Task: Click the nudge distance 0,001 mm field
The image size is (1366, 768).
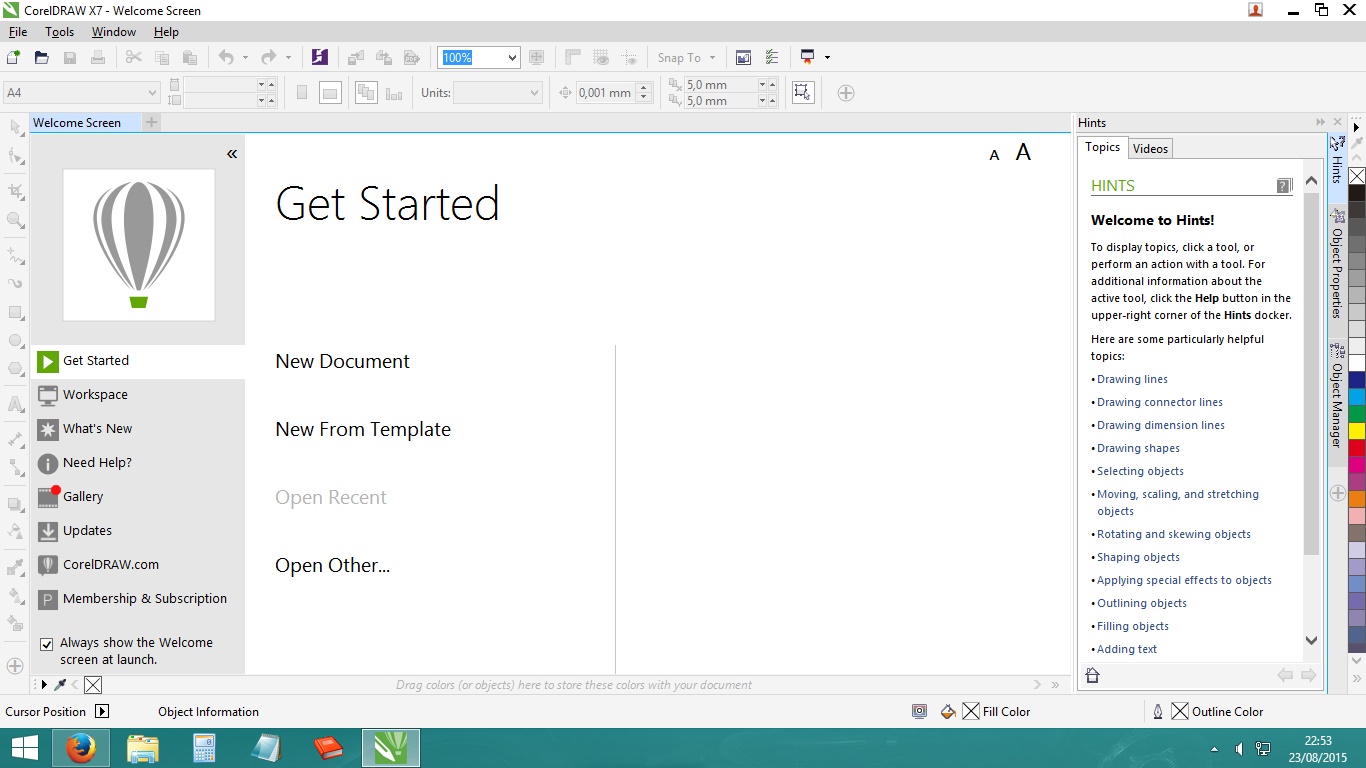Action: pyautogui.click(x=605, y=93)
